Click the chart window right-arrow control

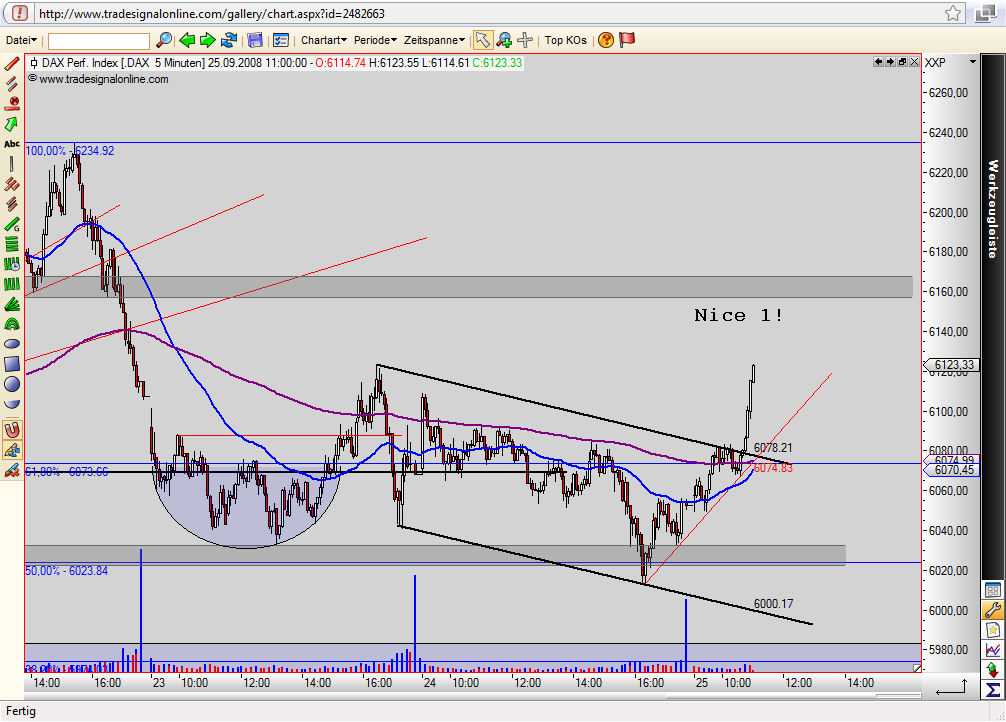pos(890,62)
